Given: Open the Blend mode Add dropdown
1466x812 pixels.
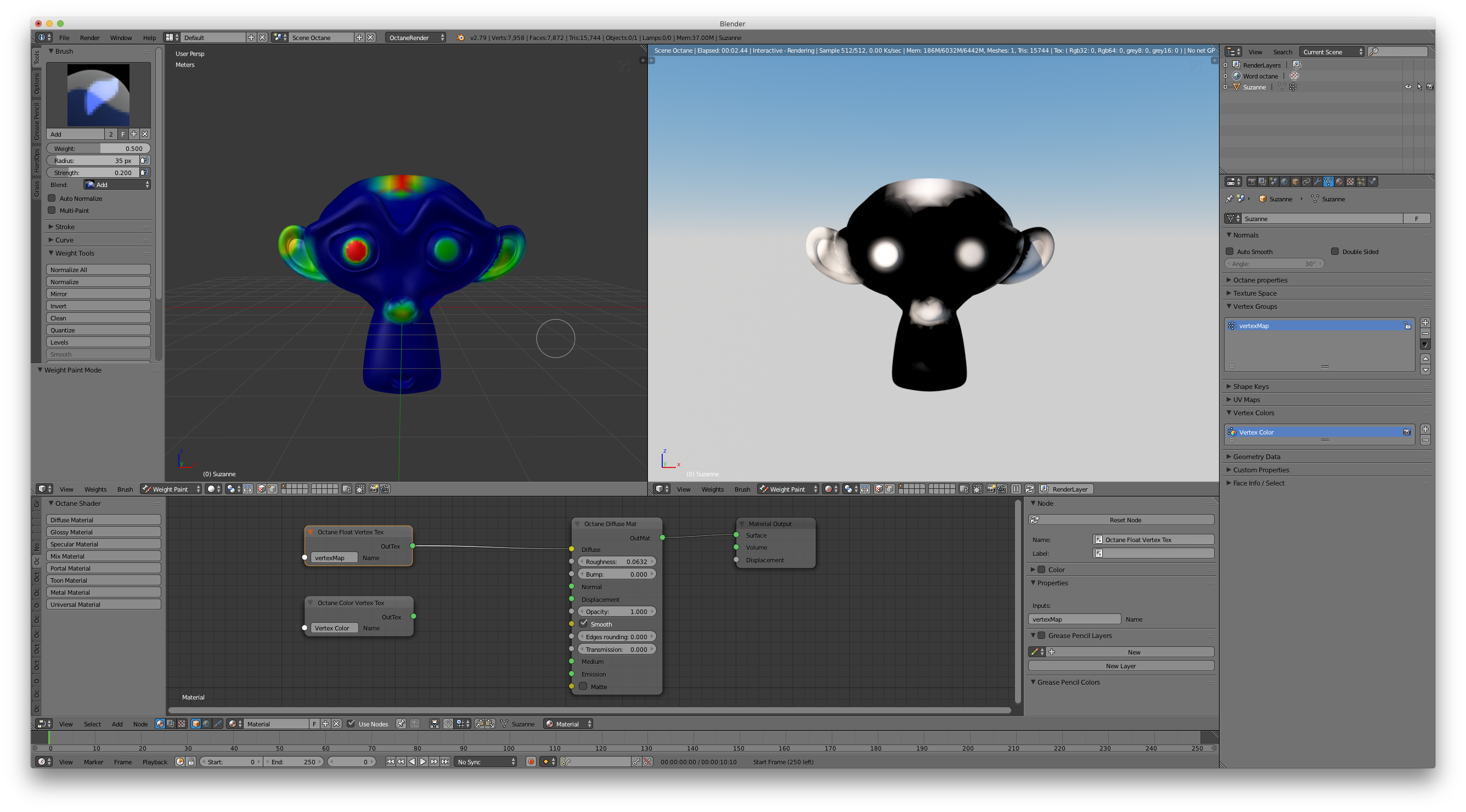Looking at the screenshot, I should point(117,184).
